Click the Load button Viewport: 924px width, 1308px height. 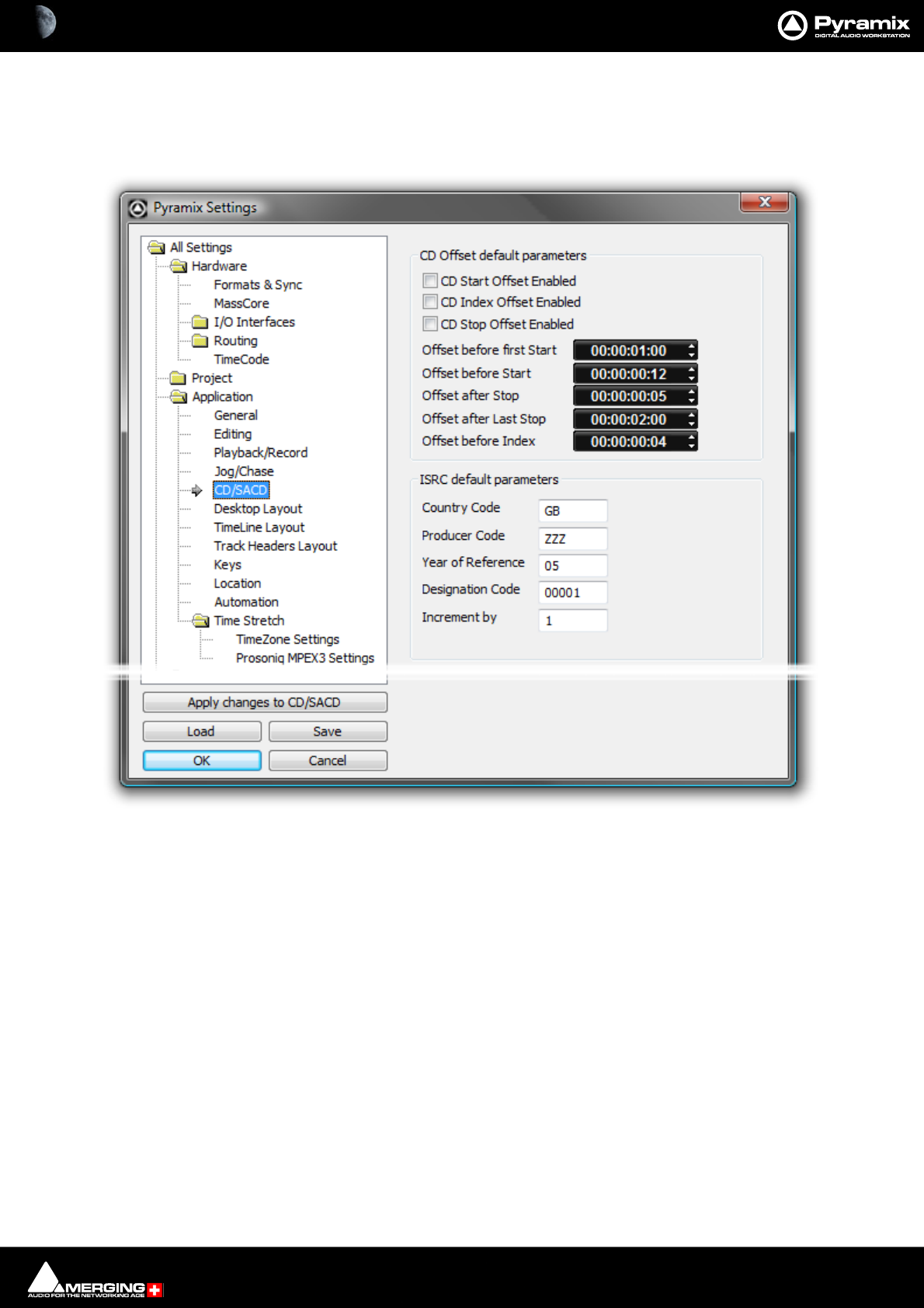(x=202, y=732)
